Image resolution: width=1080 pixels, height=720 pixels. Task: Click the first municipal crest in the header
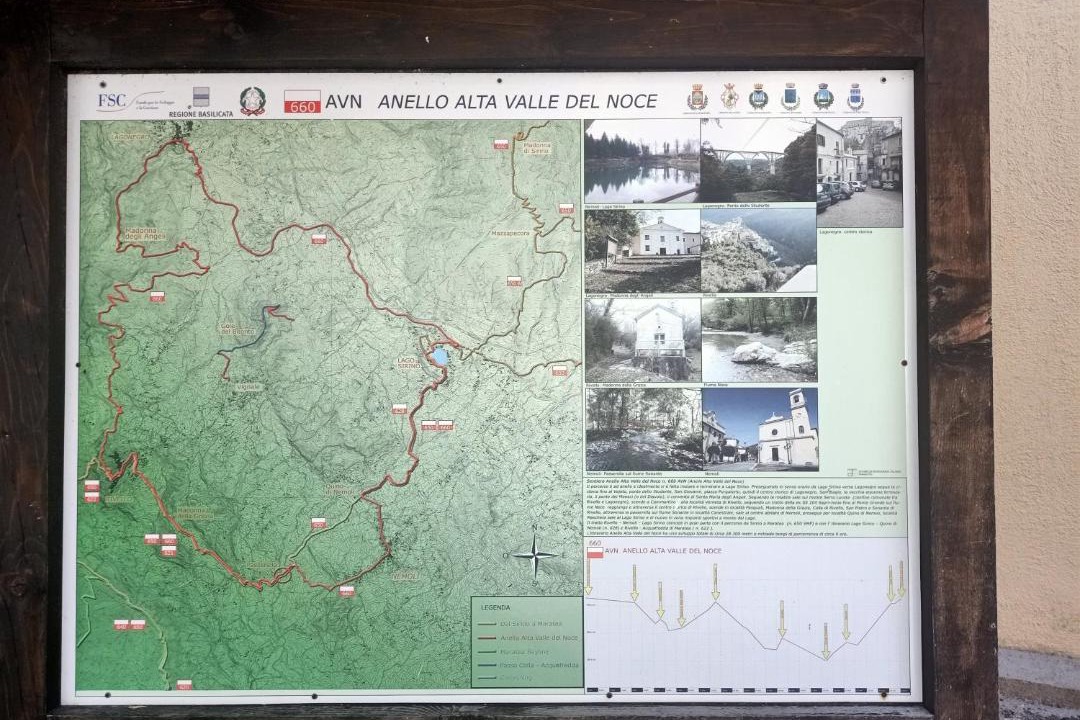[x=697, y=97]
